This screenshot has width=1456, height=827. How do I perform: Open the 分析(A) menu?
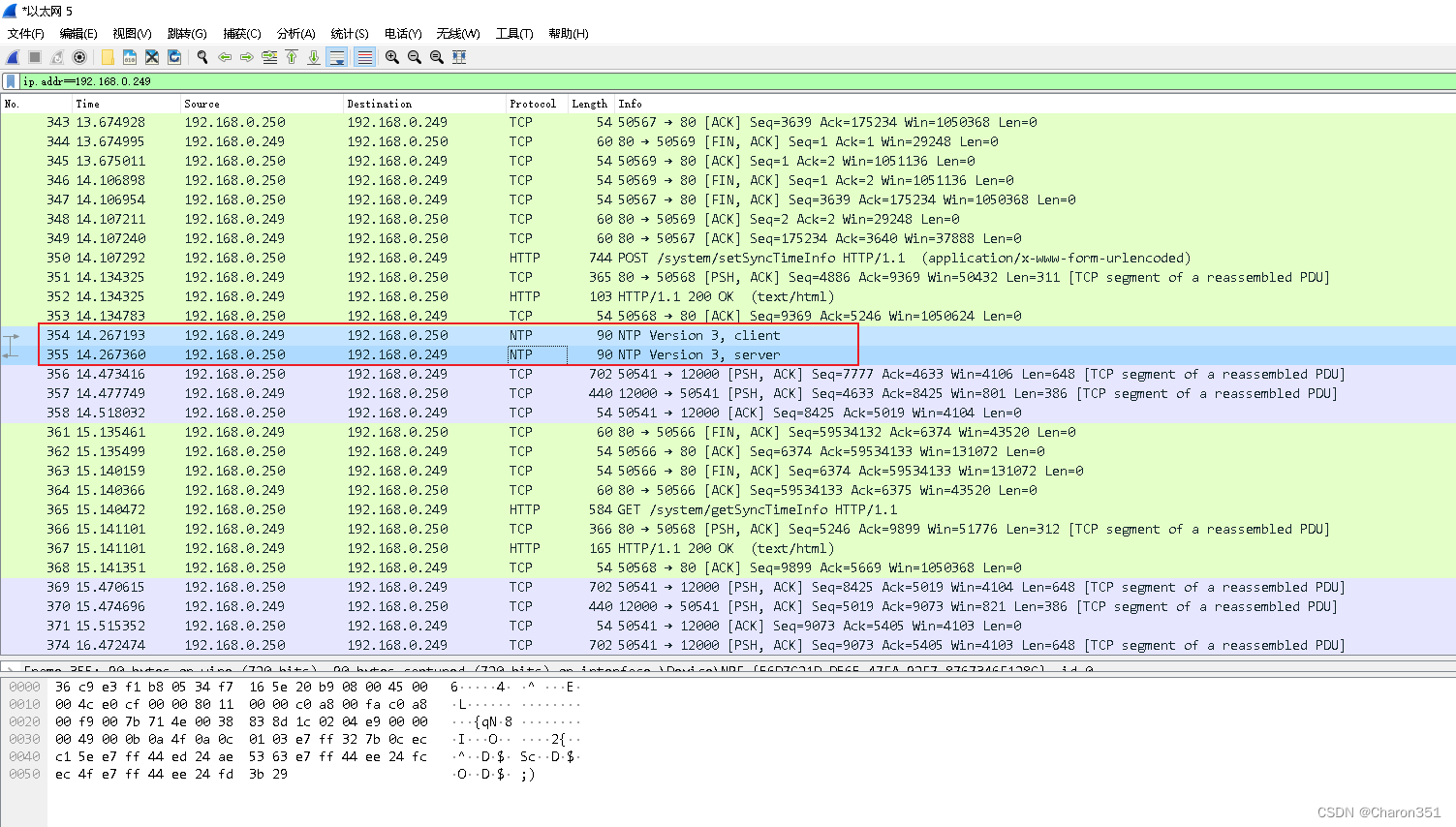[296, 33]
